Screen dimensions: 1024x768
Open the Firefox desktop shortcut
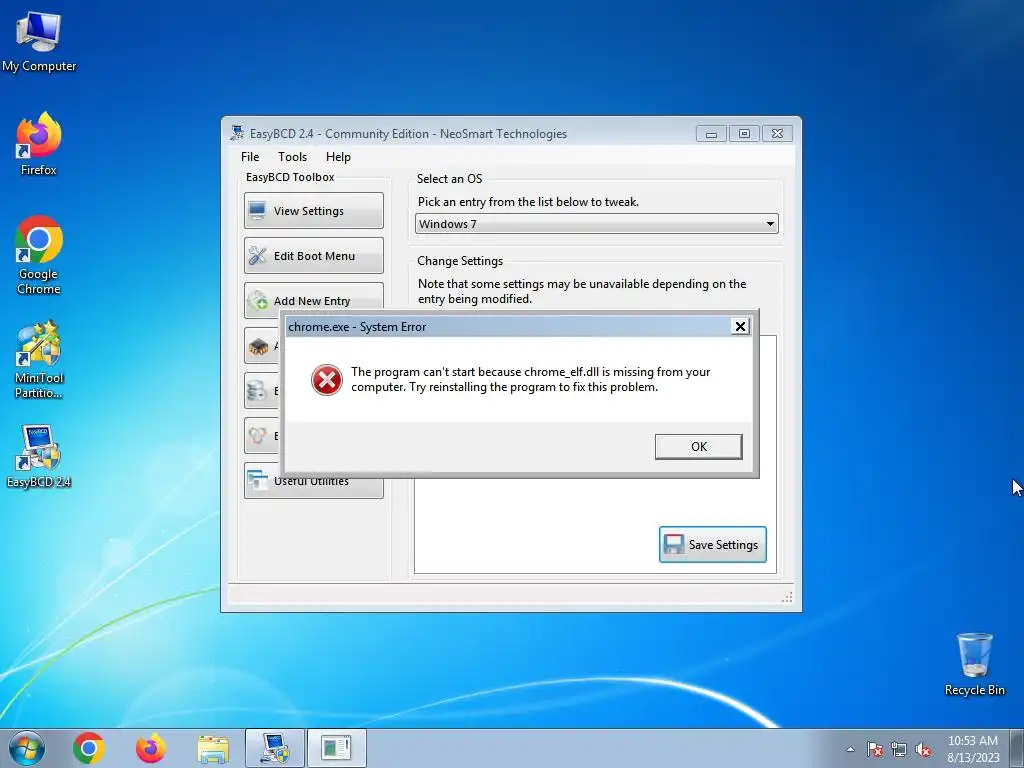[39, 144]
